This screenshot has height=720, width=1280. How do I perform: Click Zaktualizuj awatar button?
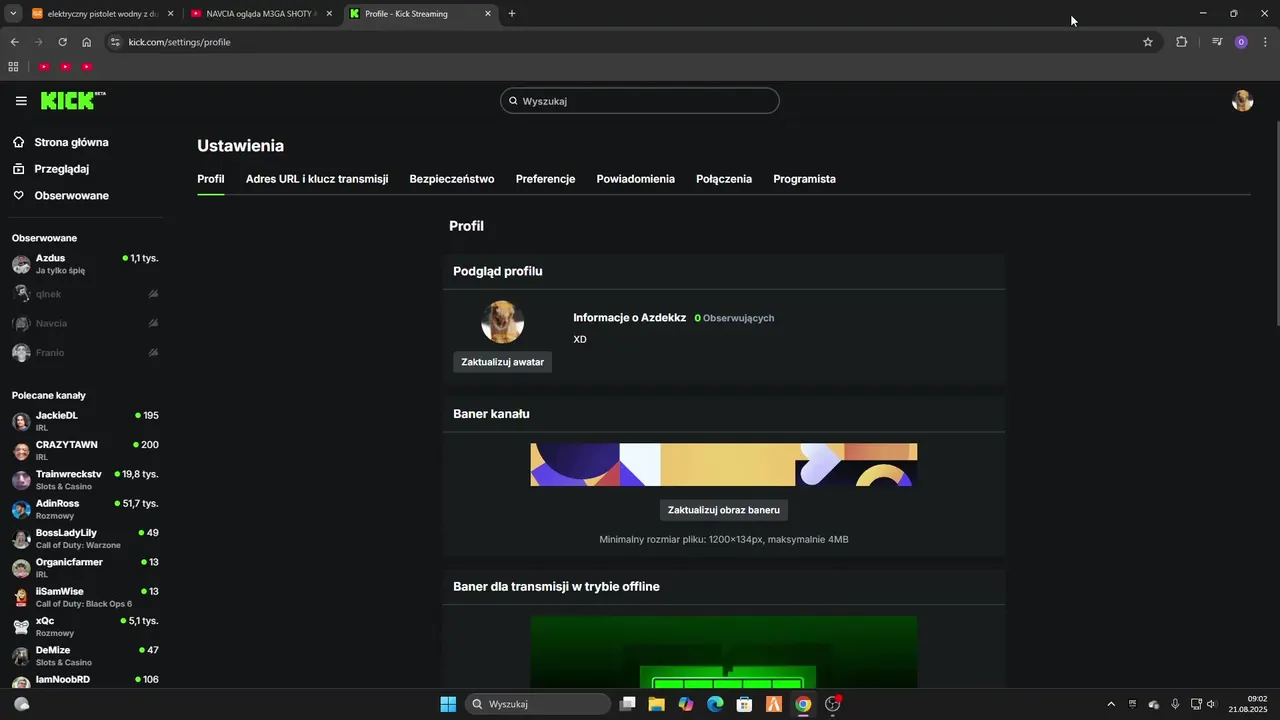pos(502,362)
